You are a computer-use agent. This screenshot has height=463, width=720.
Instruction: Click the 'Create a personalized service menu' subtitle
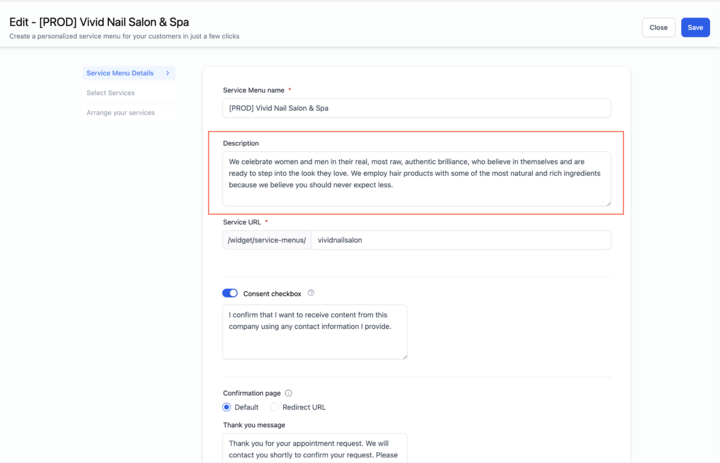pyautogui.click(x=124, y=36)
